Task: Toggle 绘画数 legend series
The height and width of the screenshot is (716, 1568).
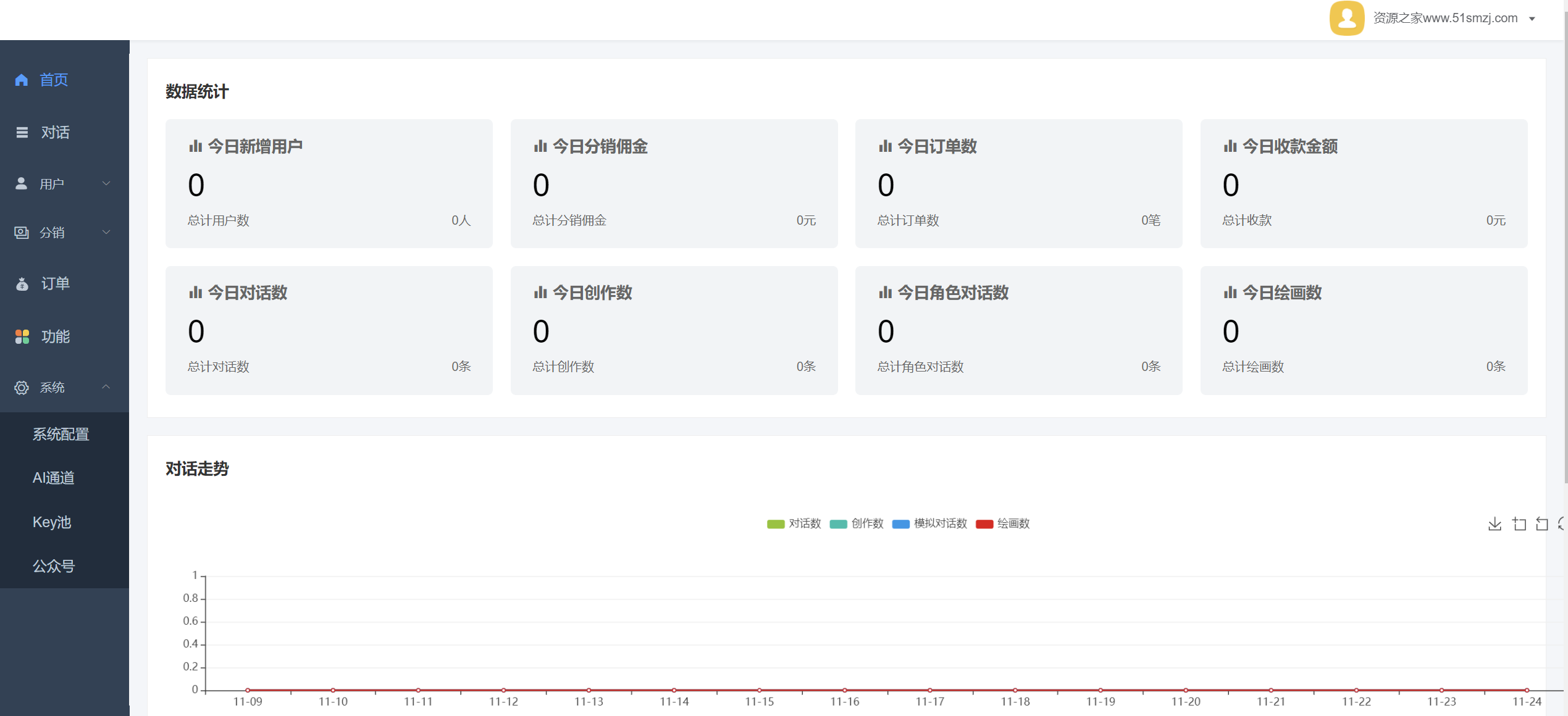Action: click(x=1002, y=523)
